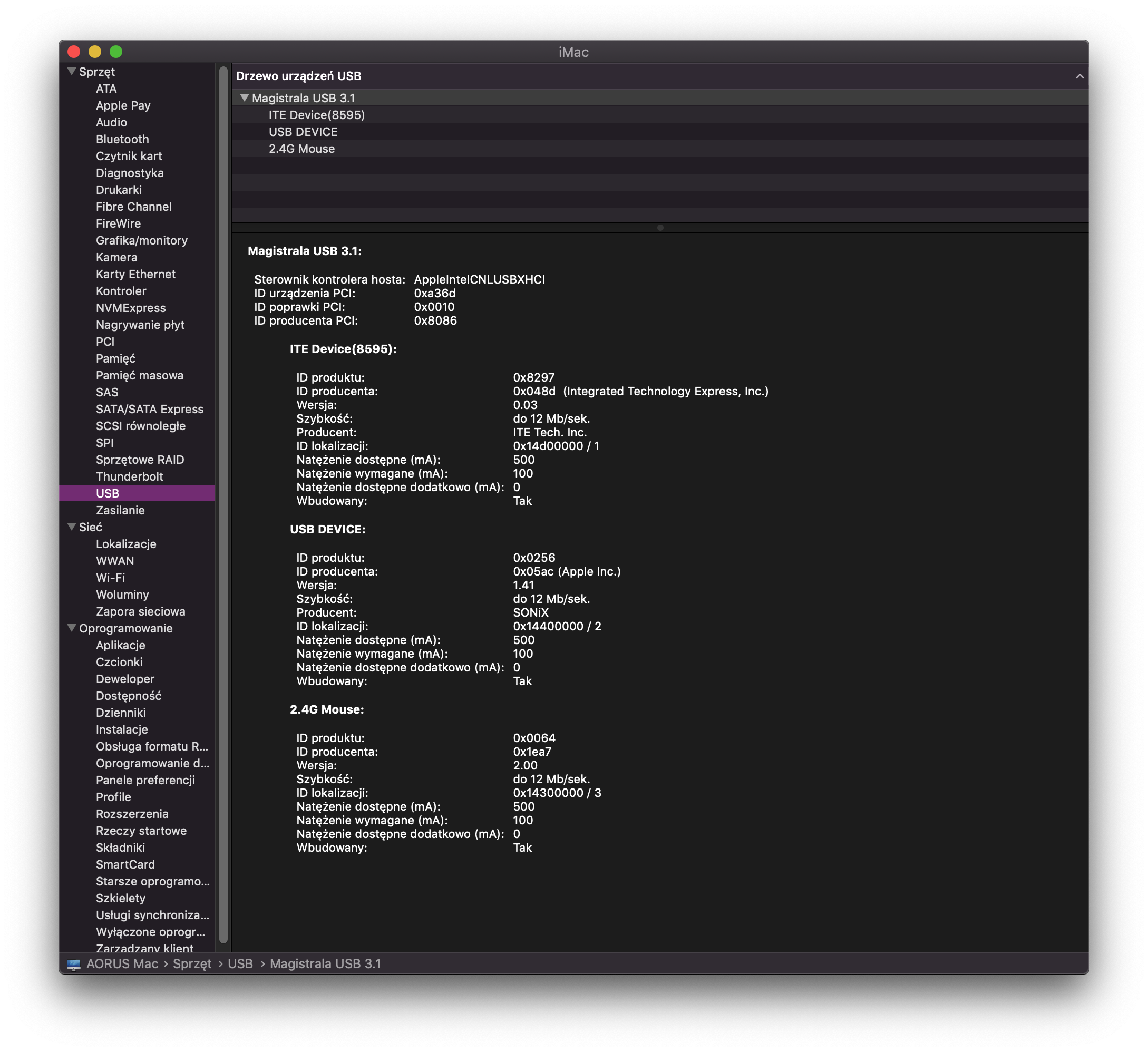Image resolution: width=1148 pixels, height=1052 pixels.
Task: Click the yellow minimize window button
Action: [94, 52]
